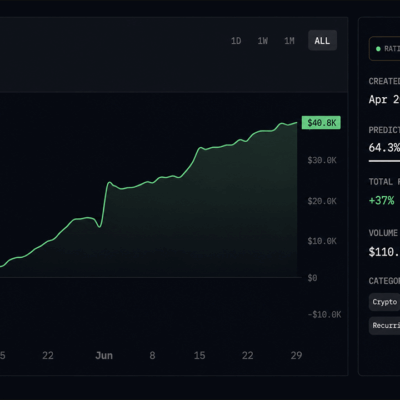
Task: Click the end point of the chart line
Action: coord(297,123)
